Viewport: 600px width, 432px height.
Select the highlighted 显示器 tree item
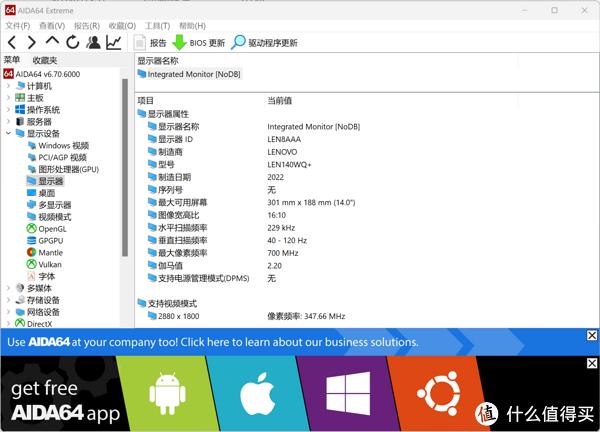[46, 181]
